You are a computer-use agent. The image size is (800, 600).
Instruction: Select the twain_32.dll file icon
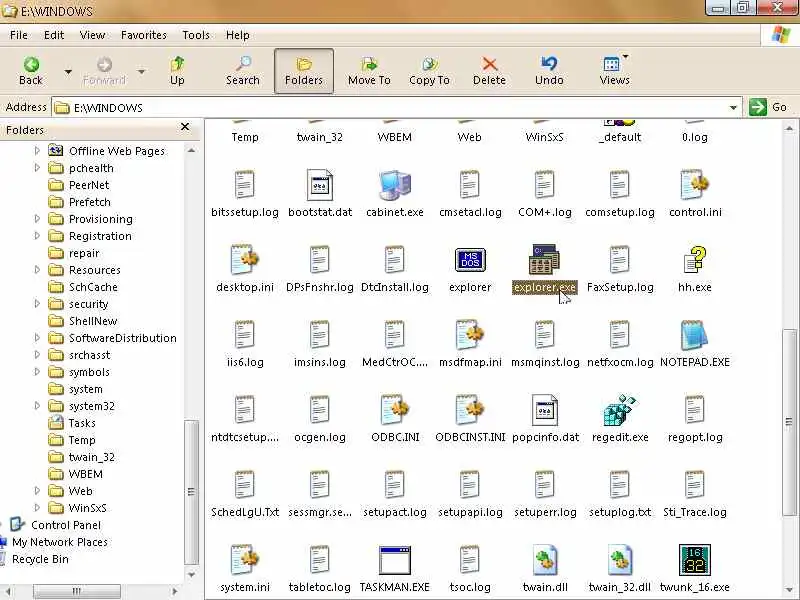click(x=619, y=560)
